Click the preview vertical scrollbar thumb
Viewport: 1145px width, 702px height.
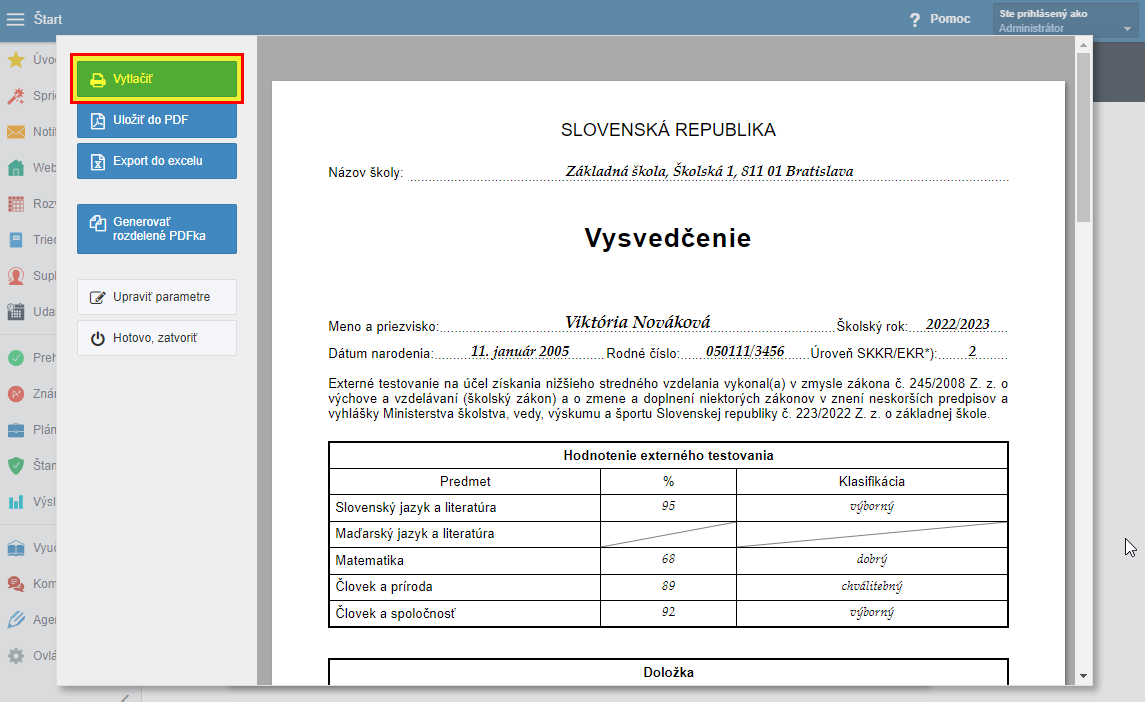click(1084, 137)
